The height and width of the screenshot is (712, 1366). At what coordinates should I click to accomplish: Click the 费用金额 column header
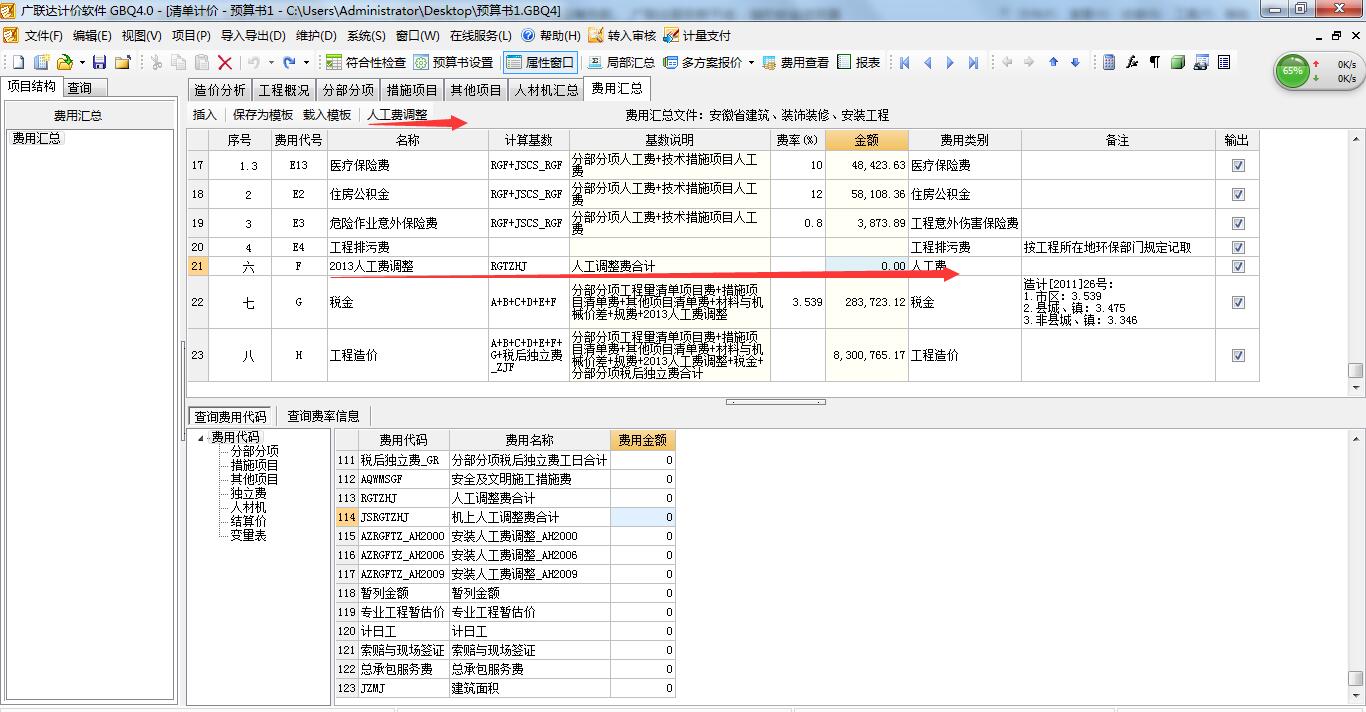[x=643, y=440]
